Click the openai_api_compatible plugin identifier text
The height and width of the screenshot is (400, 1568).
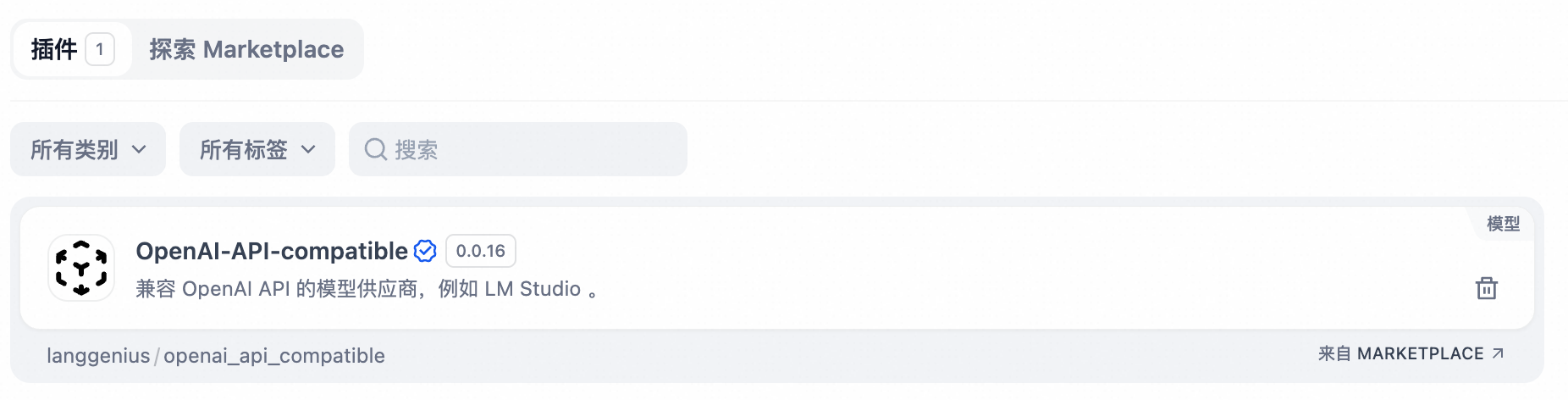pos(274,356)
